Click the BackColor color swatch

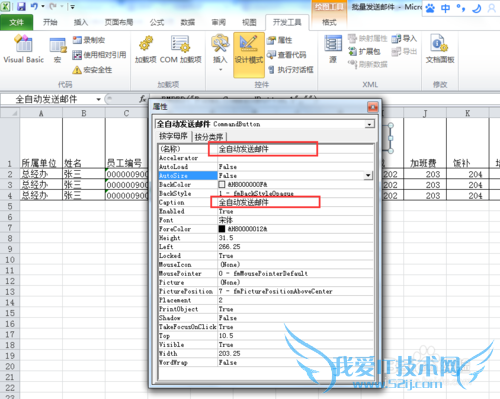tap(222, 184)
